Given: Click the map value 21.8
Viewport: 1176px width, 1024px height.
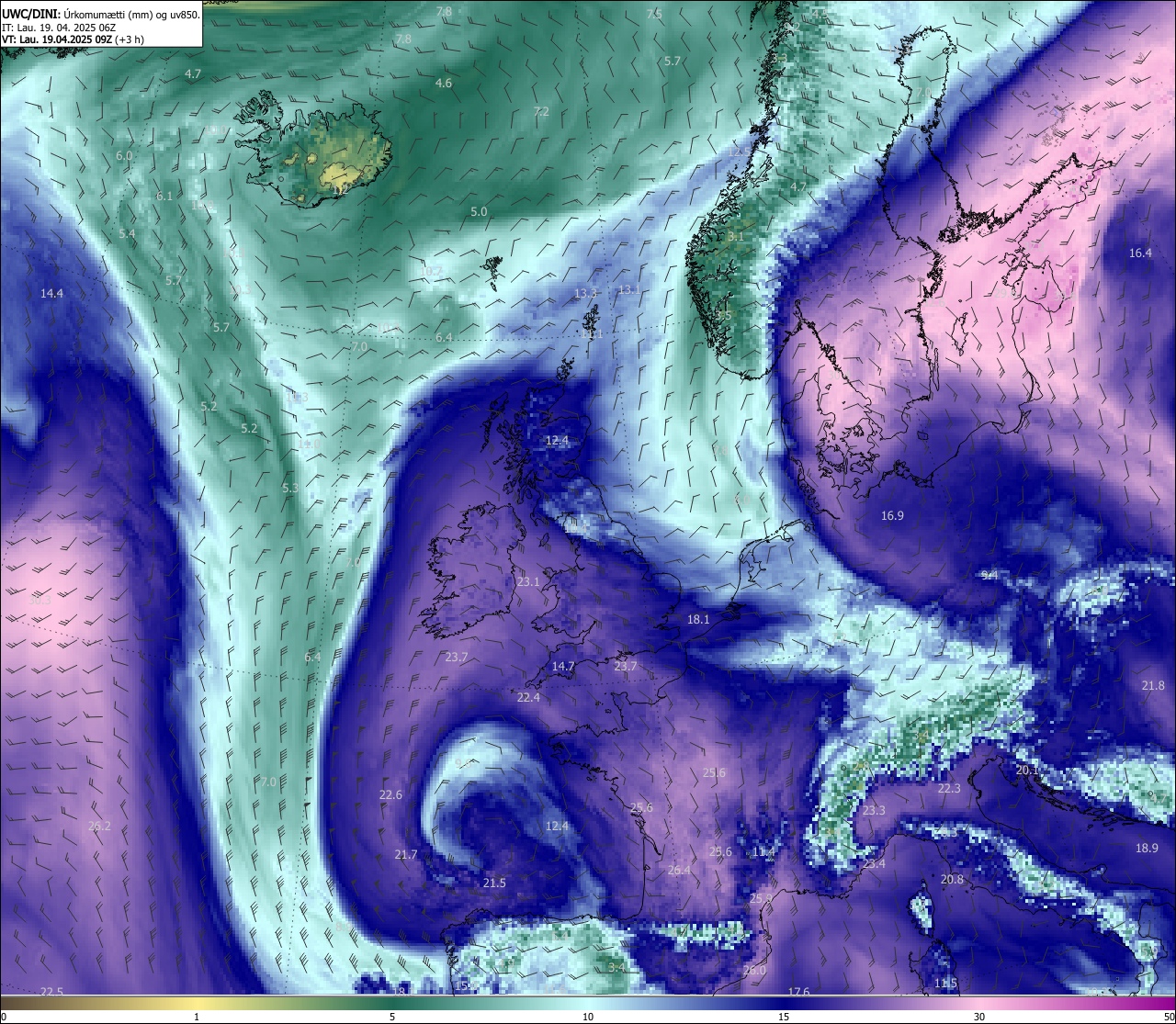Looking at the screenshot, I should (x=1153, y=686).
